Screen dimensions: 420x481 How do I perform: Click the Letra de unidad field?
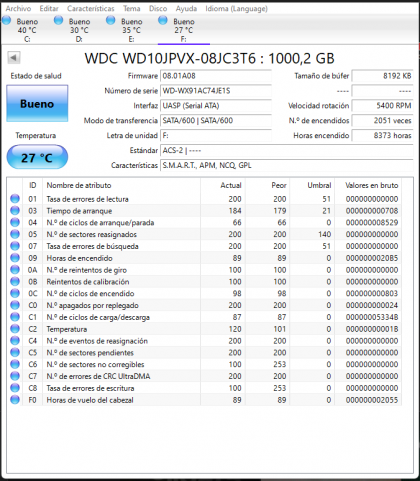(x=216, y=136)
